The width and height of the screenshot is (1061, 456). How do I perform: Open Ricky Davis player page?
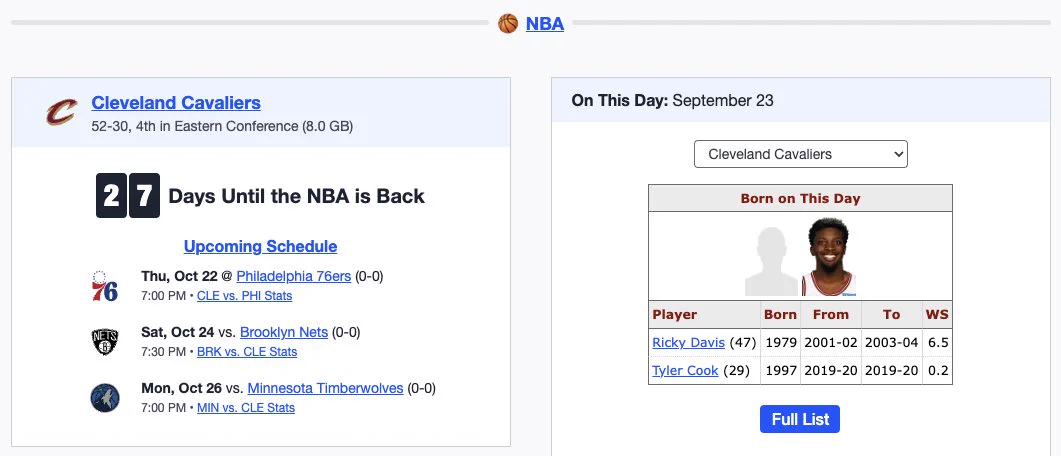[x=688, y=342]
